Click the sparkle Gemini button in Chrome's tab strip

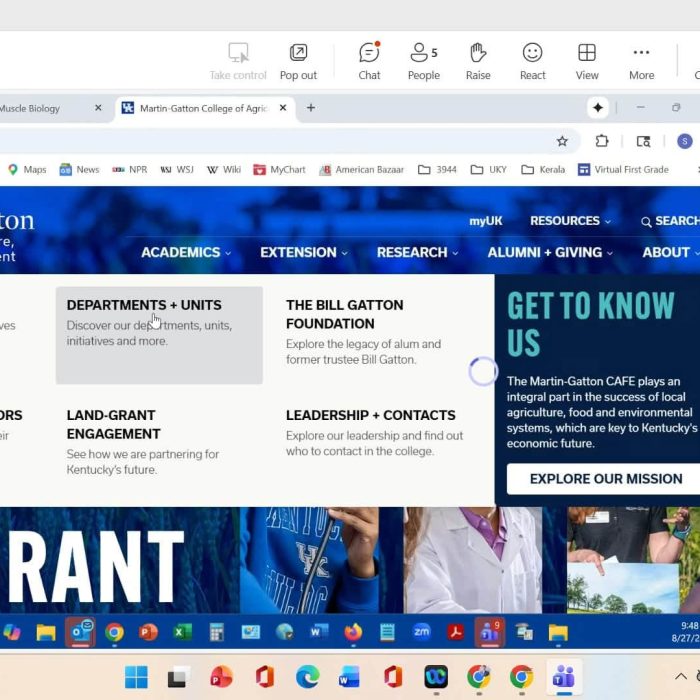tap(598, 108)
